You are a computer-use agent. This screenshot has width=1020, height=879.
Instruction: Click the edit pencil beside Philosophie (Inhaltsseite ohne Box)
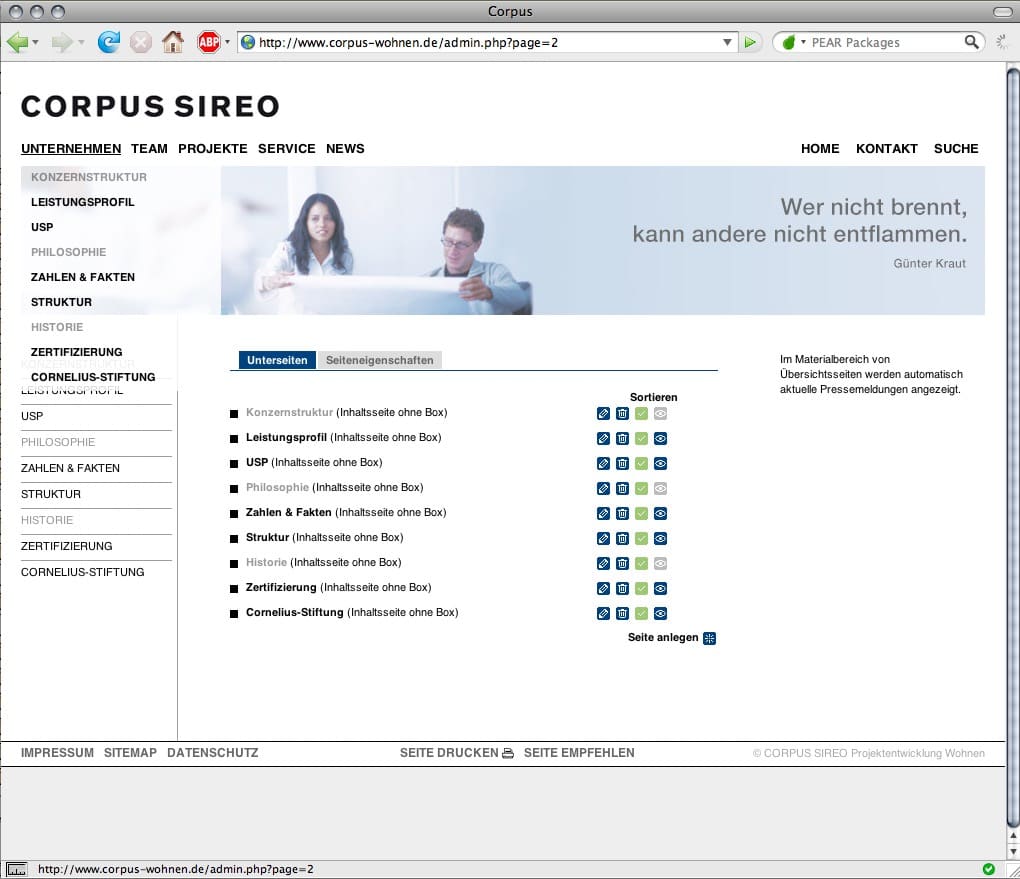603,489
